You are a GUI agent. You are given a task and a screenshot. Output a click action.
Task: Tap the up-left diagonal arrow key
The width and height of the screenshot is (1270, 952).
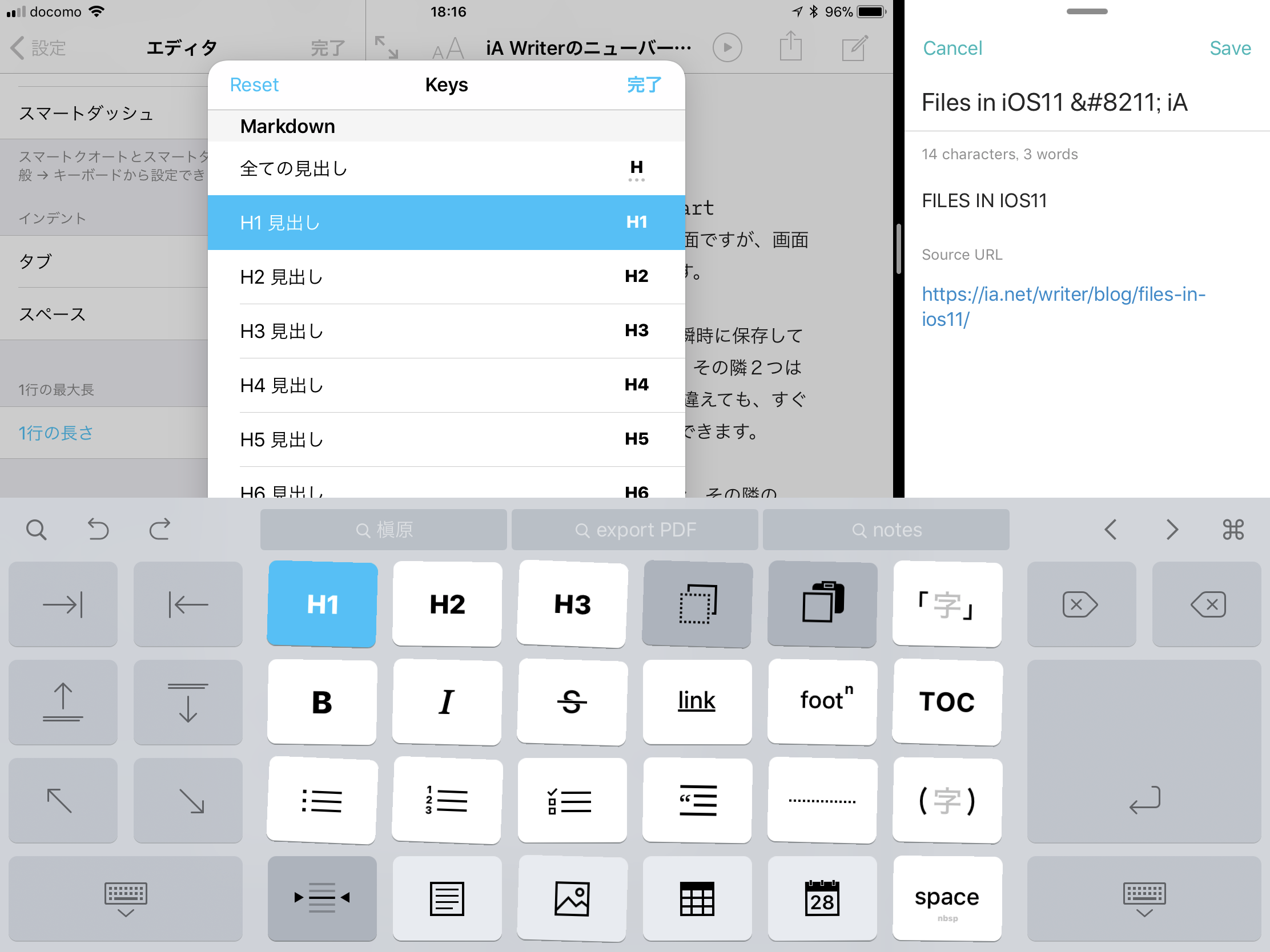(63, 801)
